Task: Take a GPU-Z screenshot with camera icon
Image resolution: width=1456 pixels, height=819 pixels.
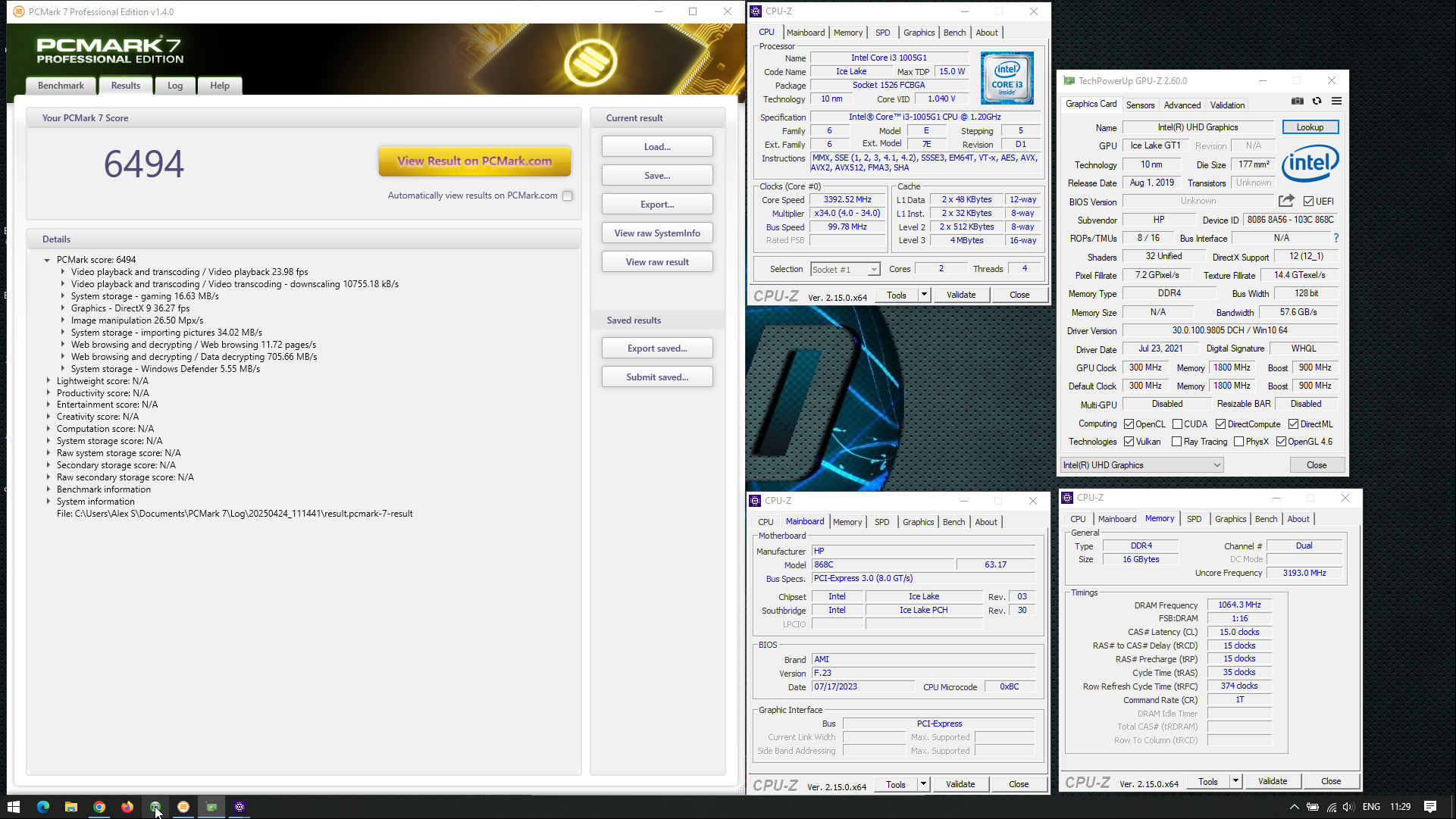Action: [x=1298, y=101]
